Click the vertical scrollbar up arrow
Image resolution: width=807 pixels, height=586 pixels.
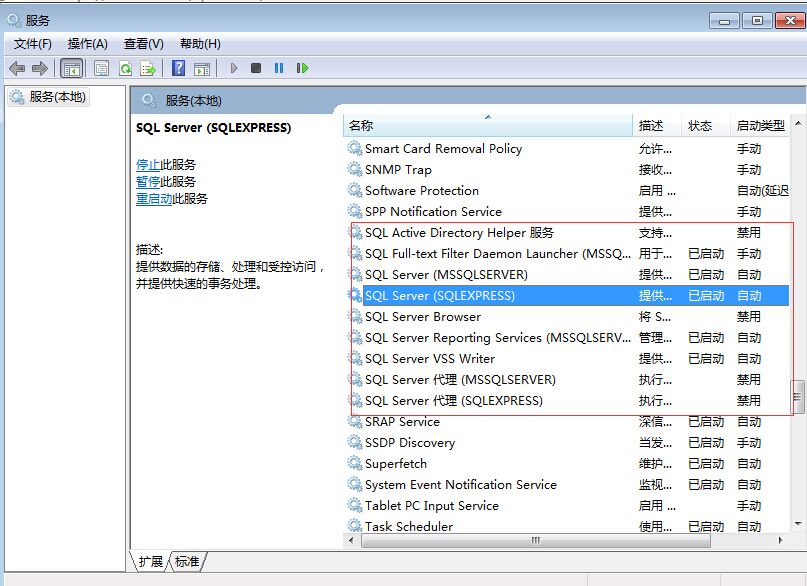point(798,123)
